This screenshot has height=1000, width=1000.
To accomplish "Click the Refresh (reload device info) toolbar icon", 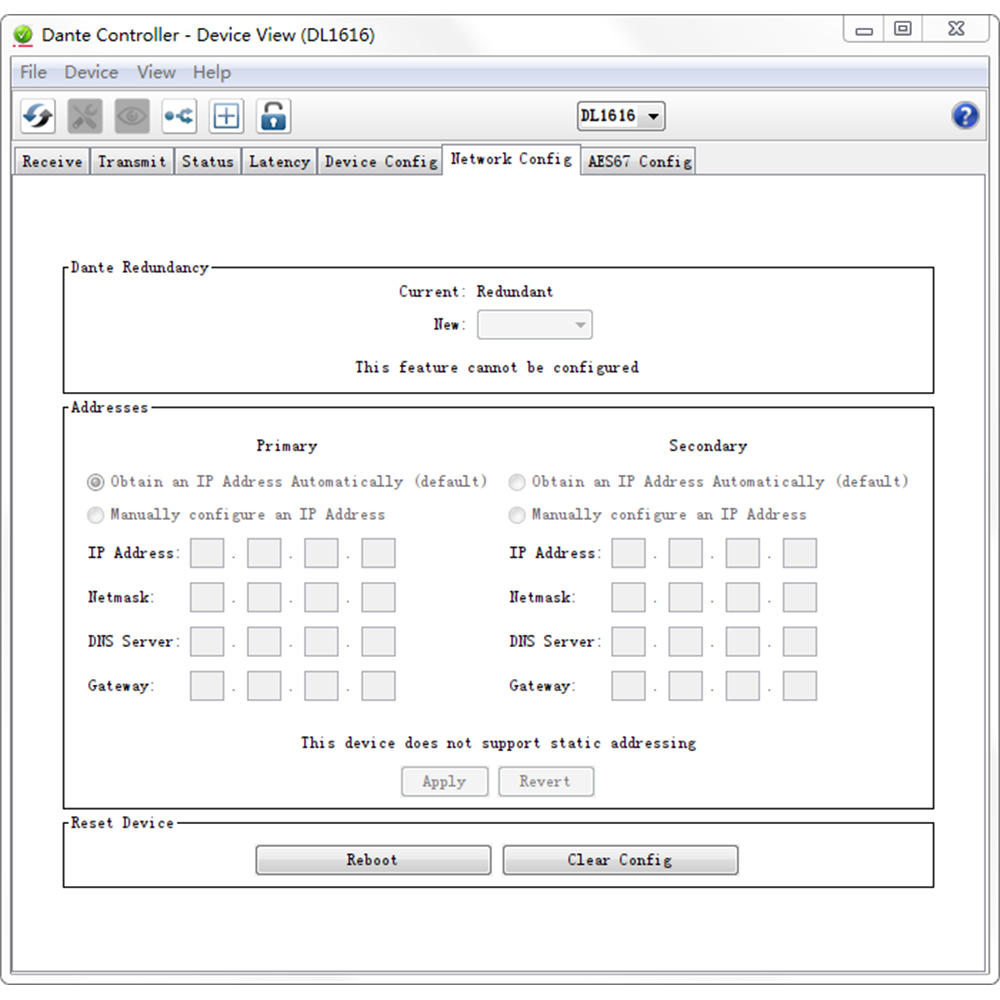I will pos(38,116).
